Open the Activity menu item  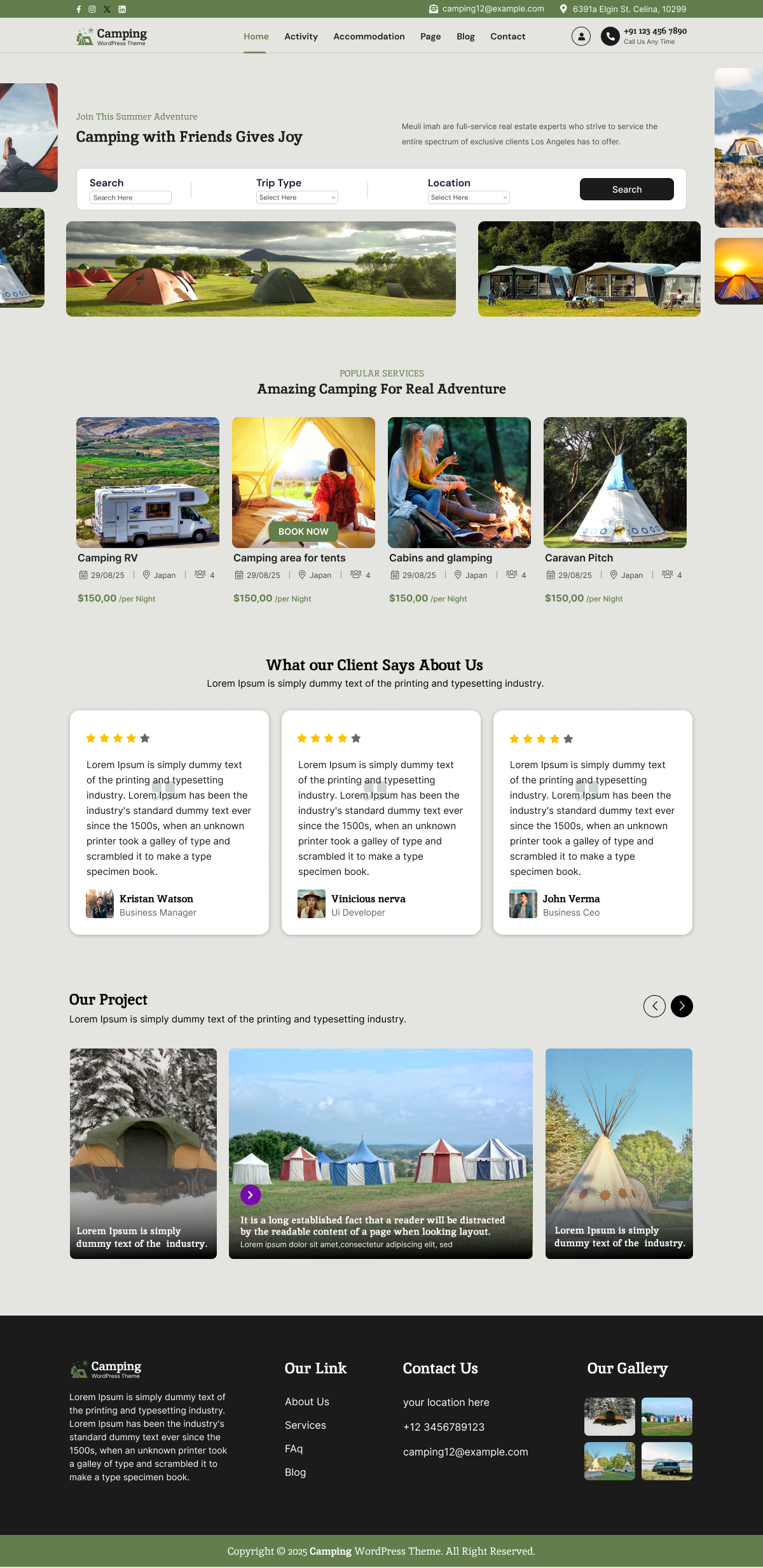[301, 37]
